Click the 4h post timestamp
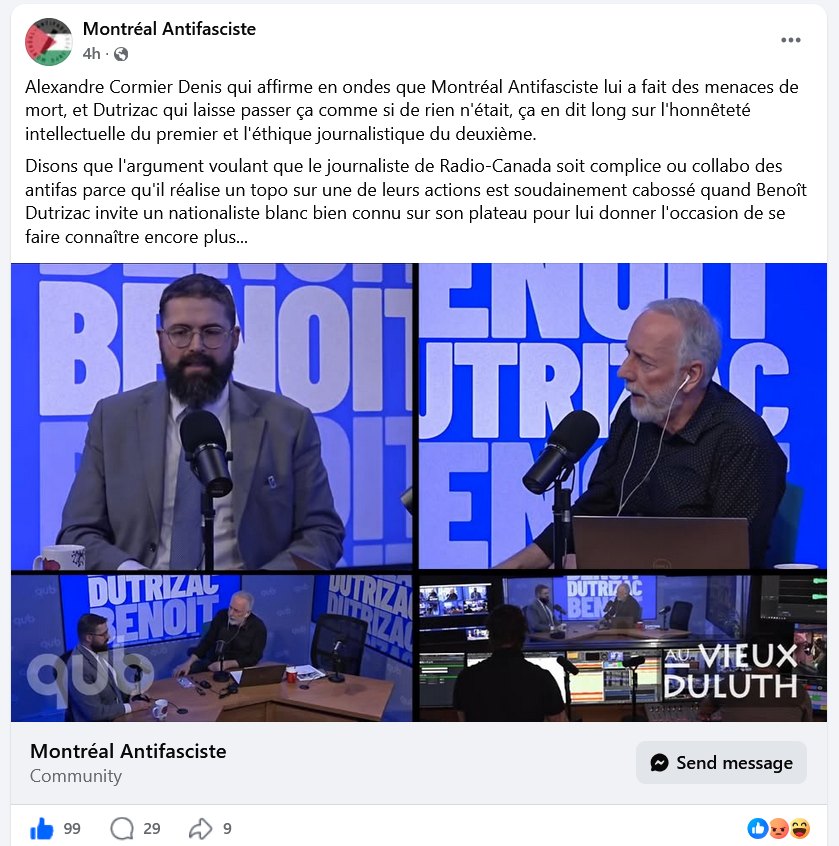Screen dimensions: 839x846 pos(91,54)
